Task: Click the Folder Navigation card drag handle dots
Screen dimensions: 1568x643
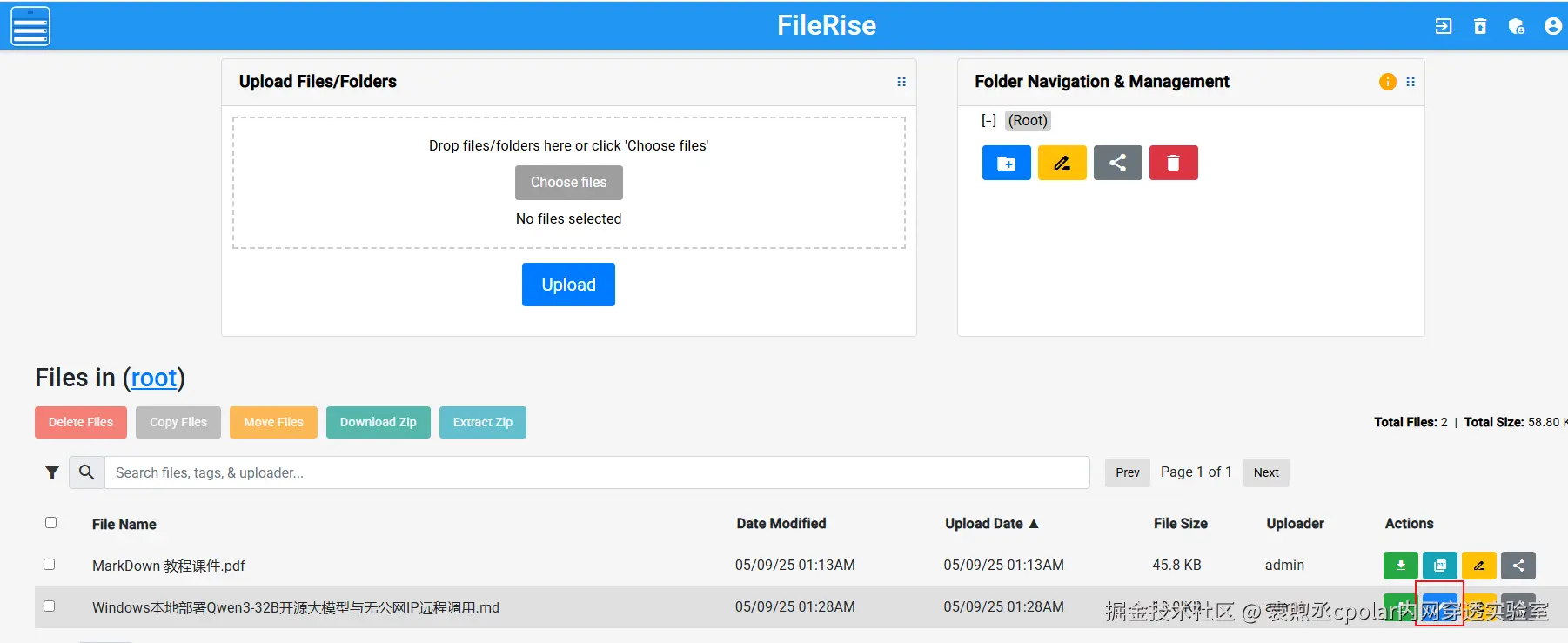Action: [x=1411, y=82]
